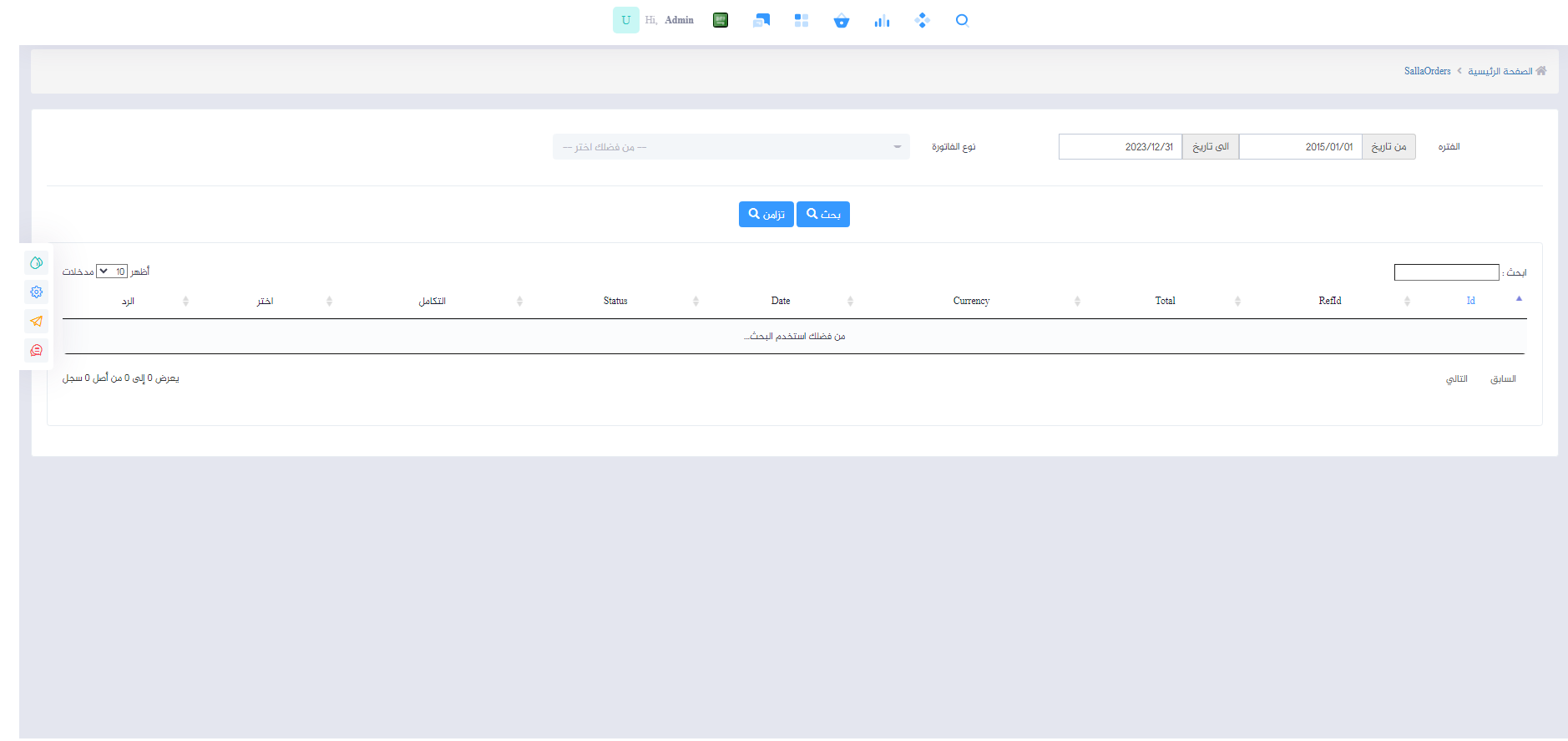Click the تزامن sync button
1568x741 pixels.
(x=766, y=215)
